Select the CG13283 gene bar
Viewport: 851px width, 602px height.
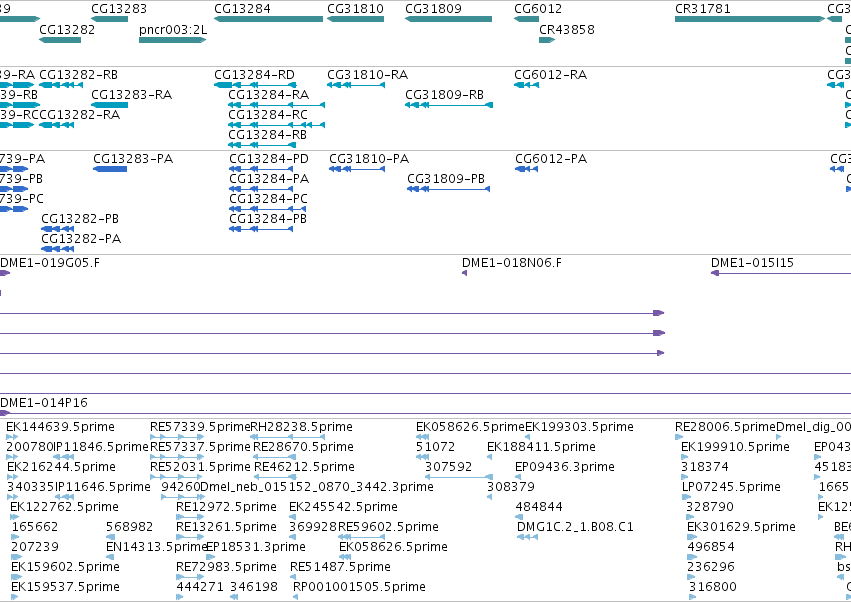tap(110, 19)
